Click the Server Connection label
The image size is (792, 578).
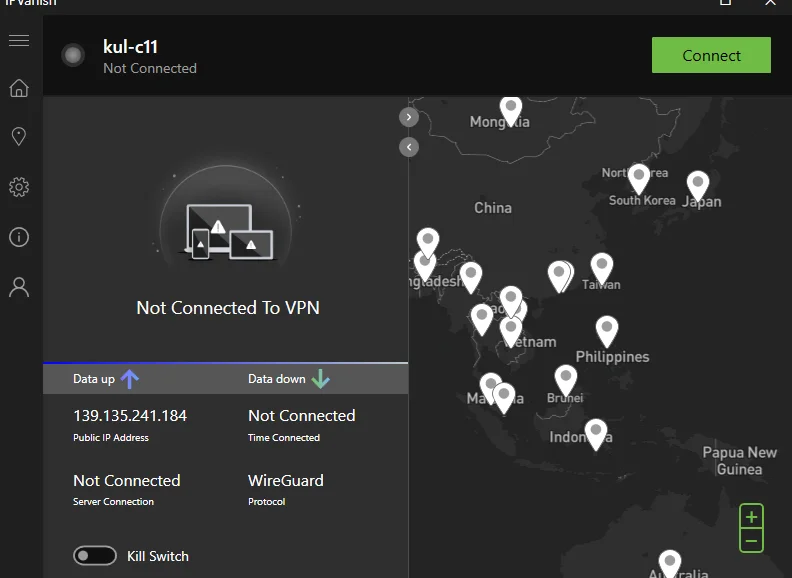click(x=113, y=501)
